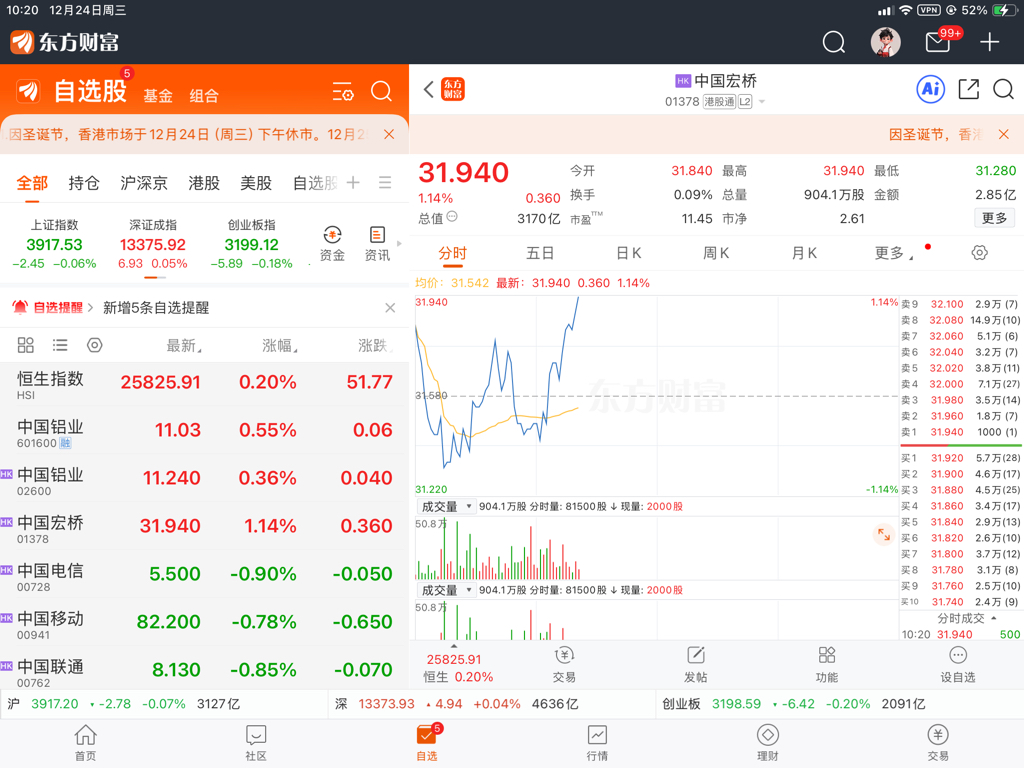Dismiss the holiday notice in watchlist panel
1024x768 pixels.
(389, 135)
